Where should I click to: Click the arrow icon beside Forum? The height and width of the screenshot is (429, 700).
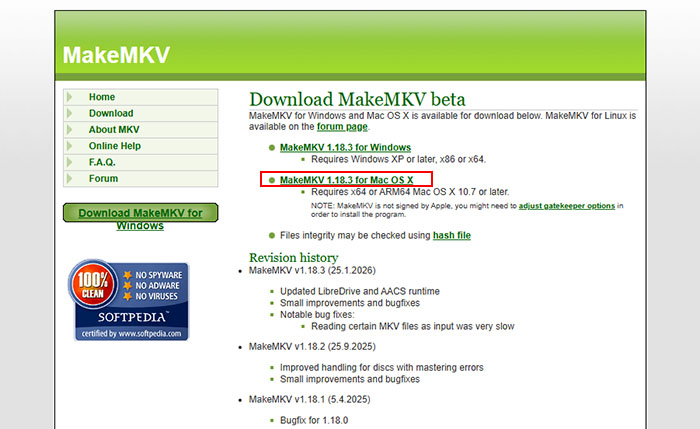(x=69, y=179)
